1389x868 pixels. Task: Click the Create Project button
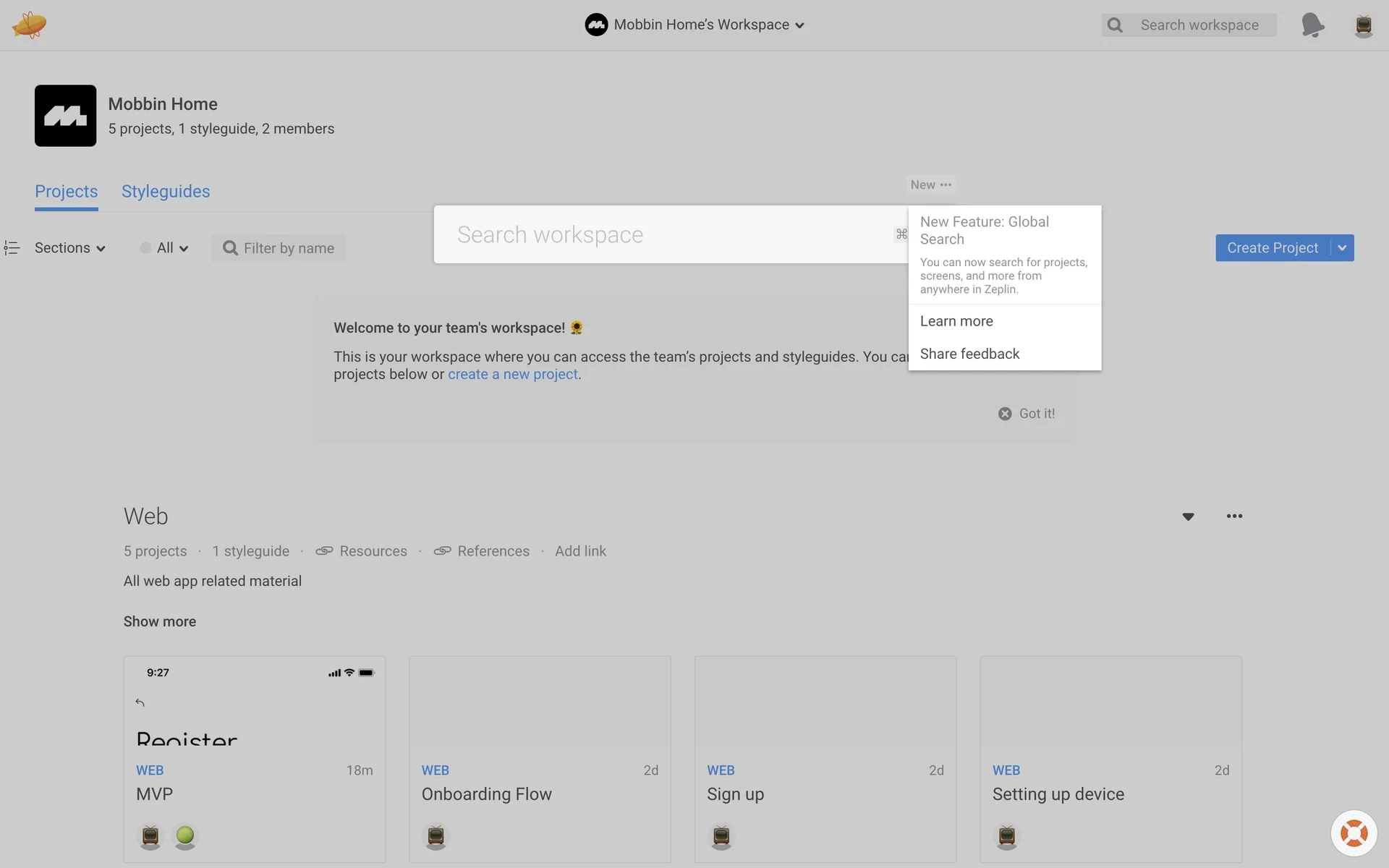click(x=1272, y=248)
